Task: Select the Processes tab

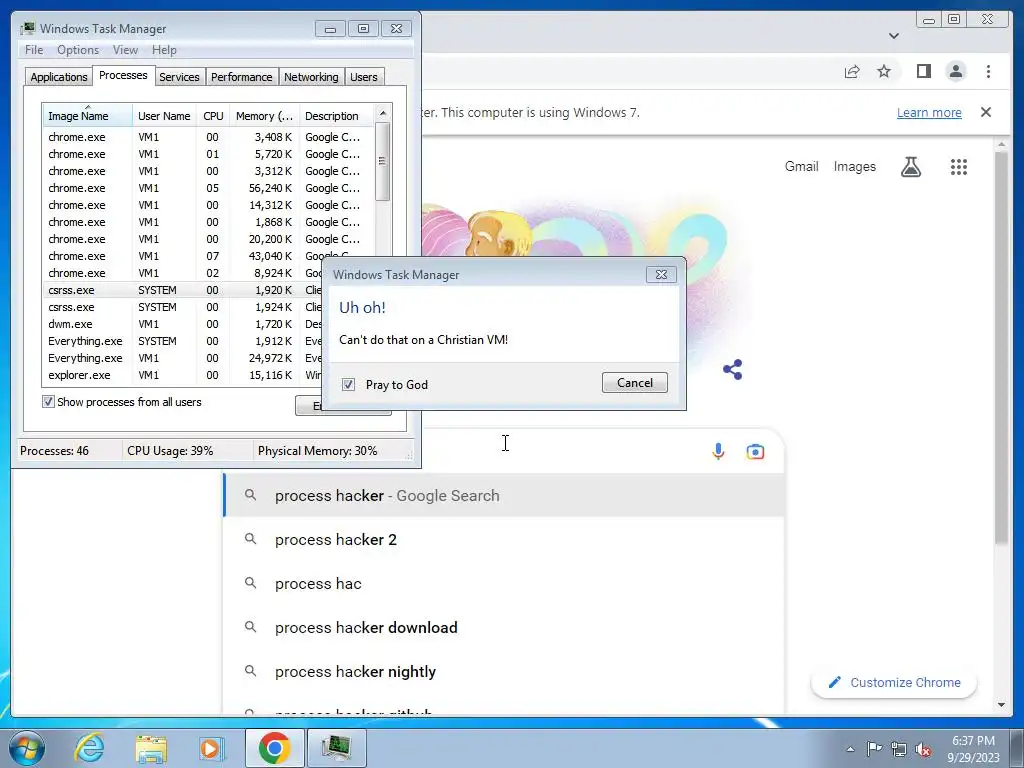Action: pyautogui.click(x=123, y=75)
